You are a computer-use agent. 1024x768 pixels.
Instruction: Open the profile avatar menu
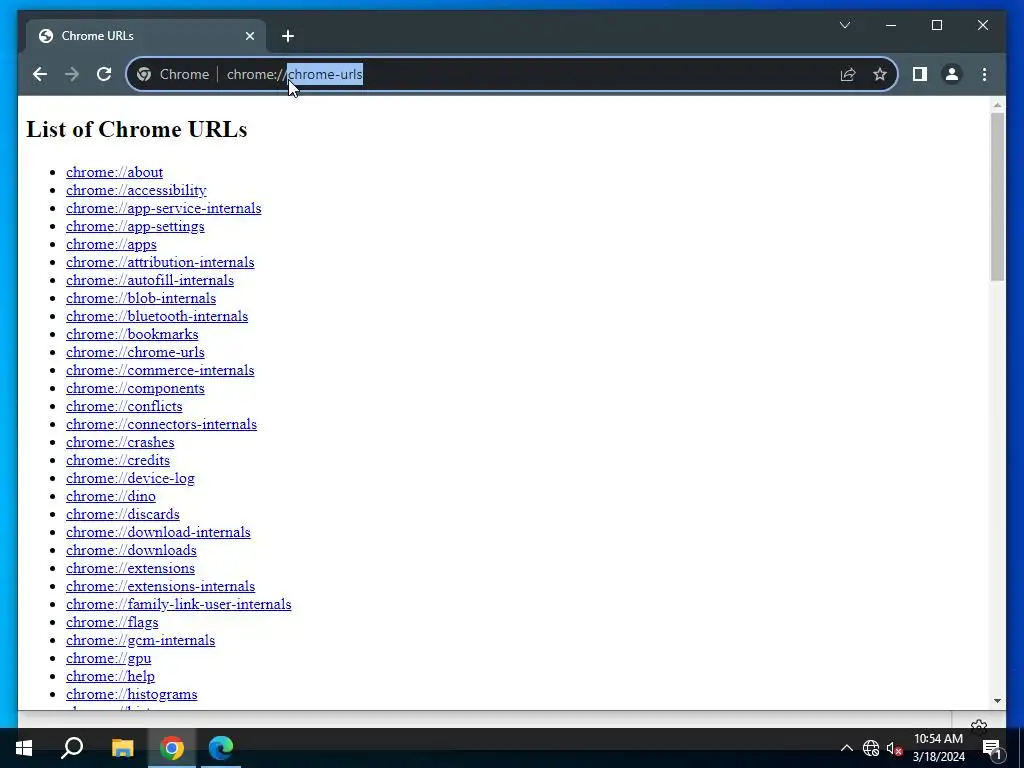pyautogui.click(x=952, y=74)
